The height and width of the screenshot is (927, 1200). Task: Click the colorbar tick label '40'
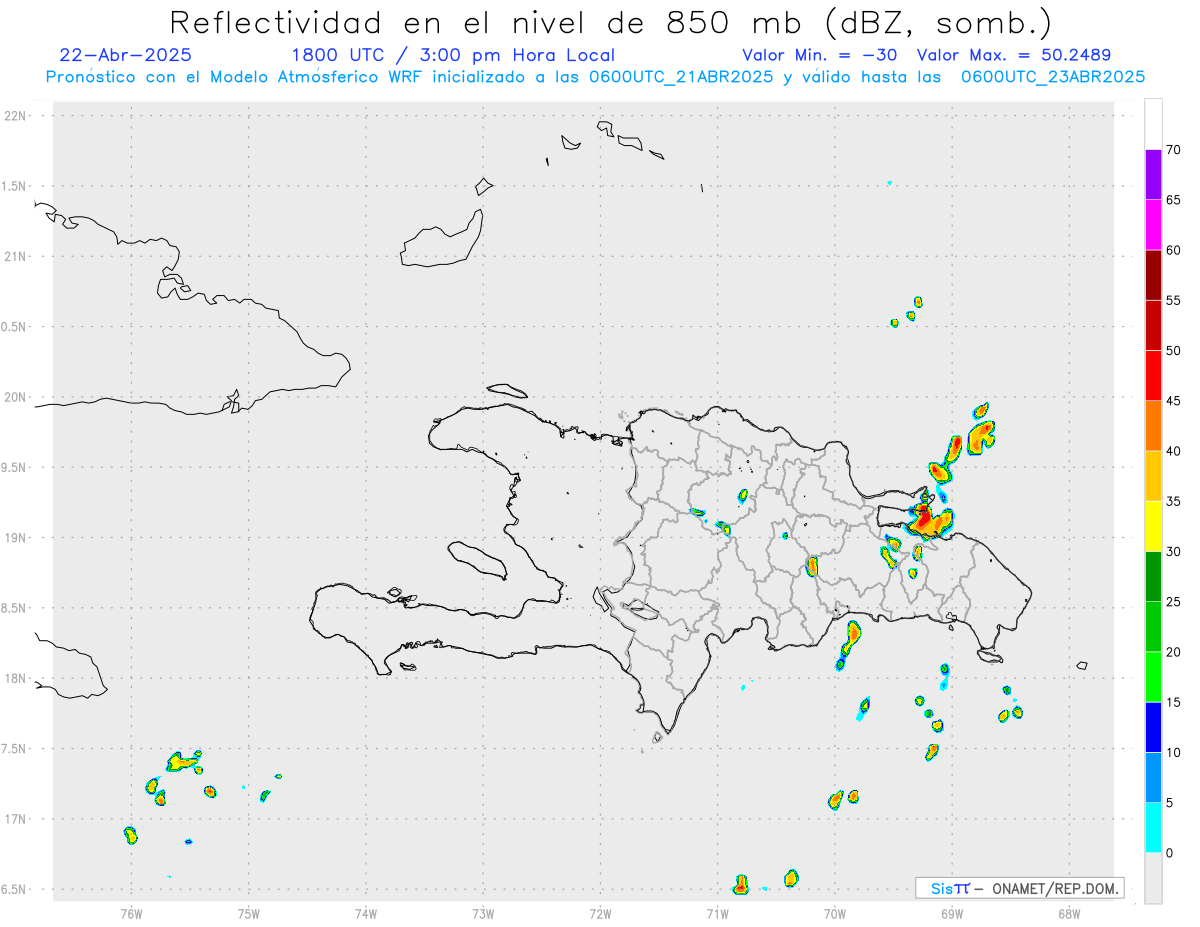1173,451
